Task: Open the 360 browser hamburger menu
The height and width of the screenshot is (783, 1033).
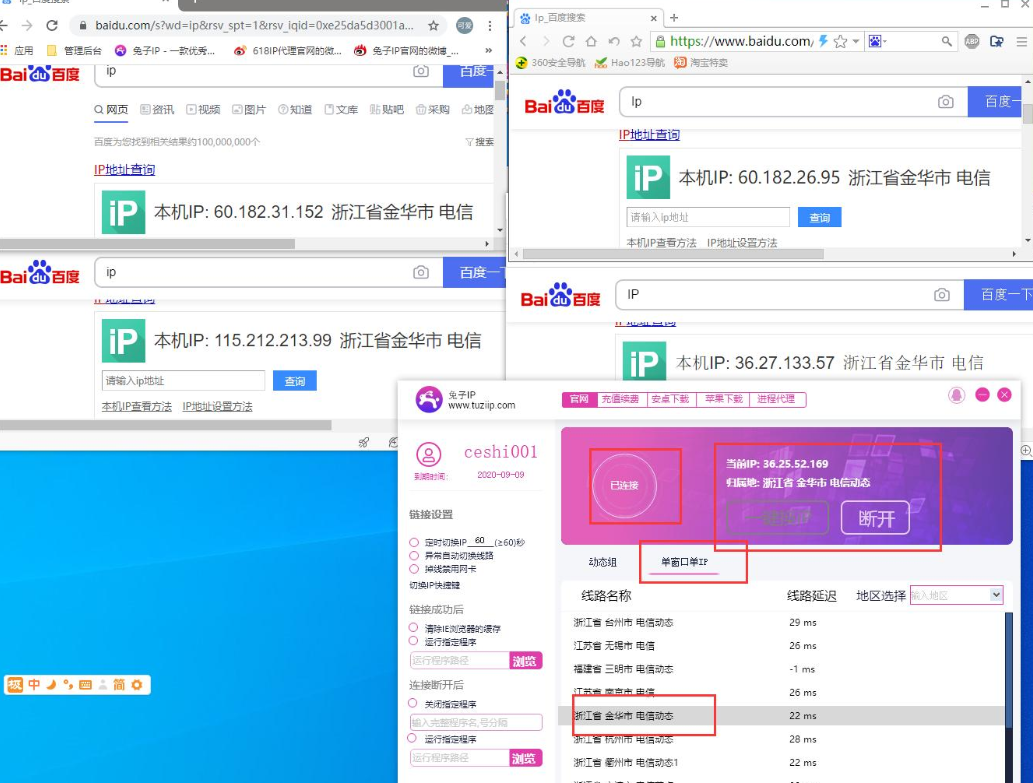Action: pyautogui.click(x=1021, y=41)
